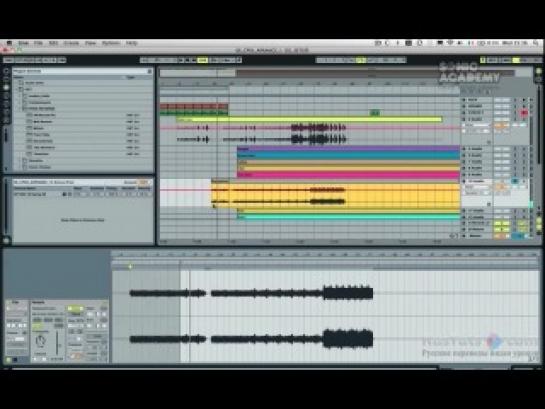The width and height of the screenshot is (545, 409).
Task: Open the Options menu
Action: (x=111, y=43)
